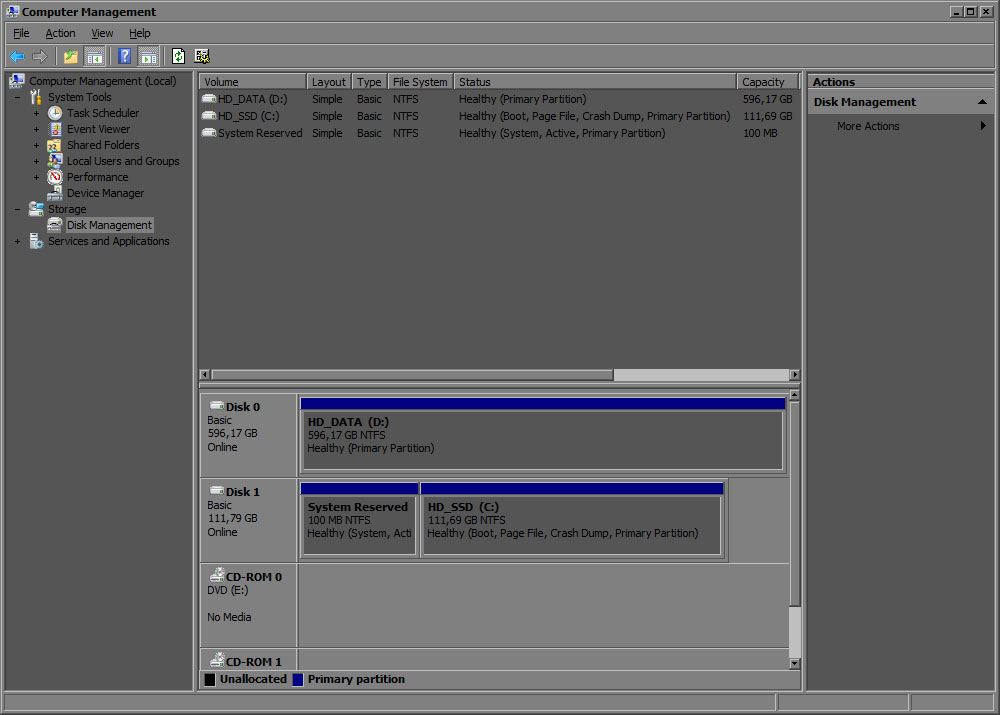Viewport: 1000px width, 715px height.
Task: Open the Action menu
Action: [60, 33]
